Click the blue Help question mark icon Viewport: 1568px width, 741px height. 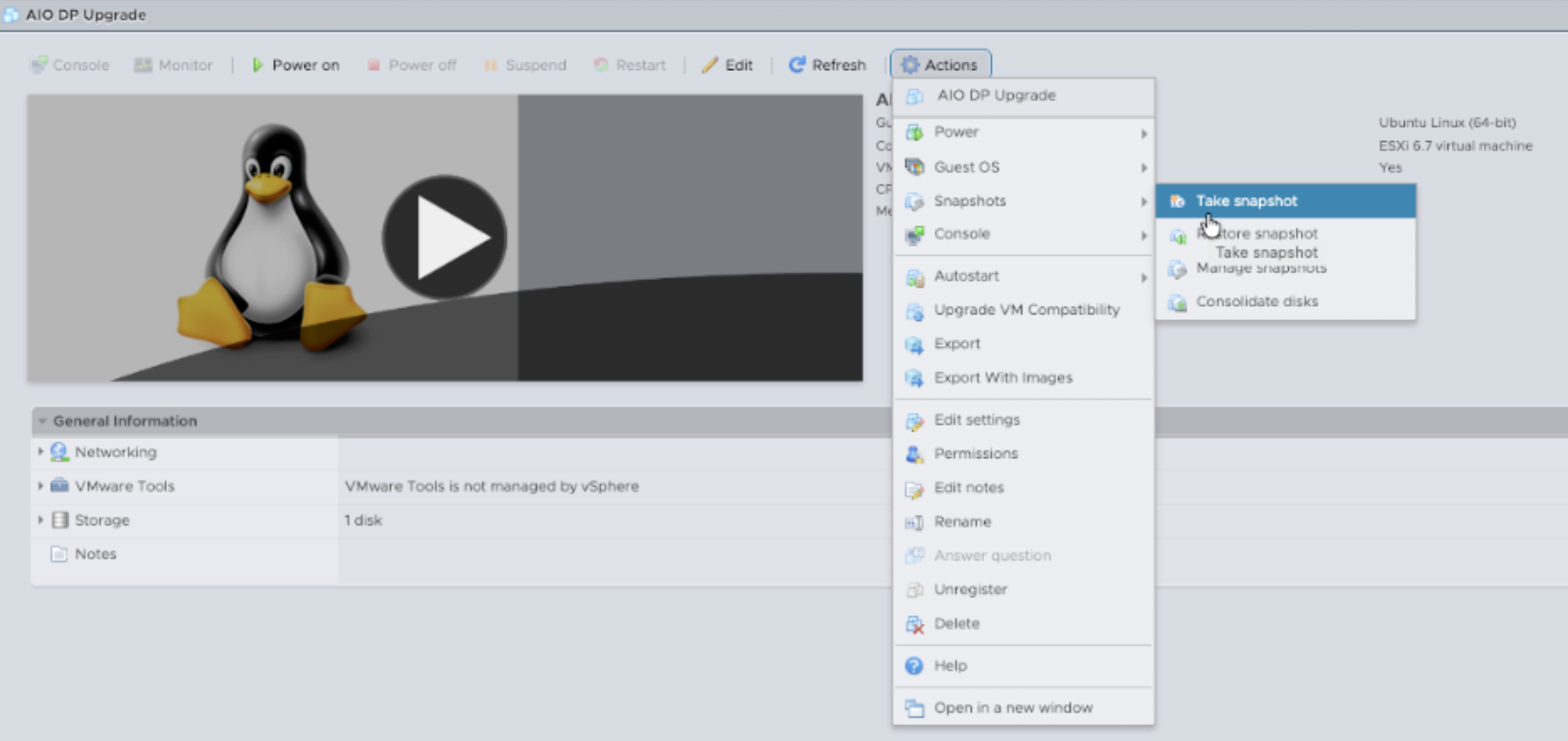tap(914, 665)
